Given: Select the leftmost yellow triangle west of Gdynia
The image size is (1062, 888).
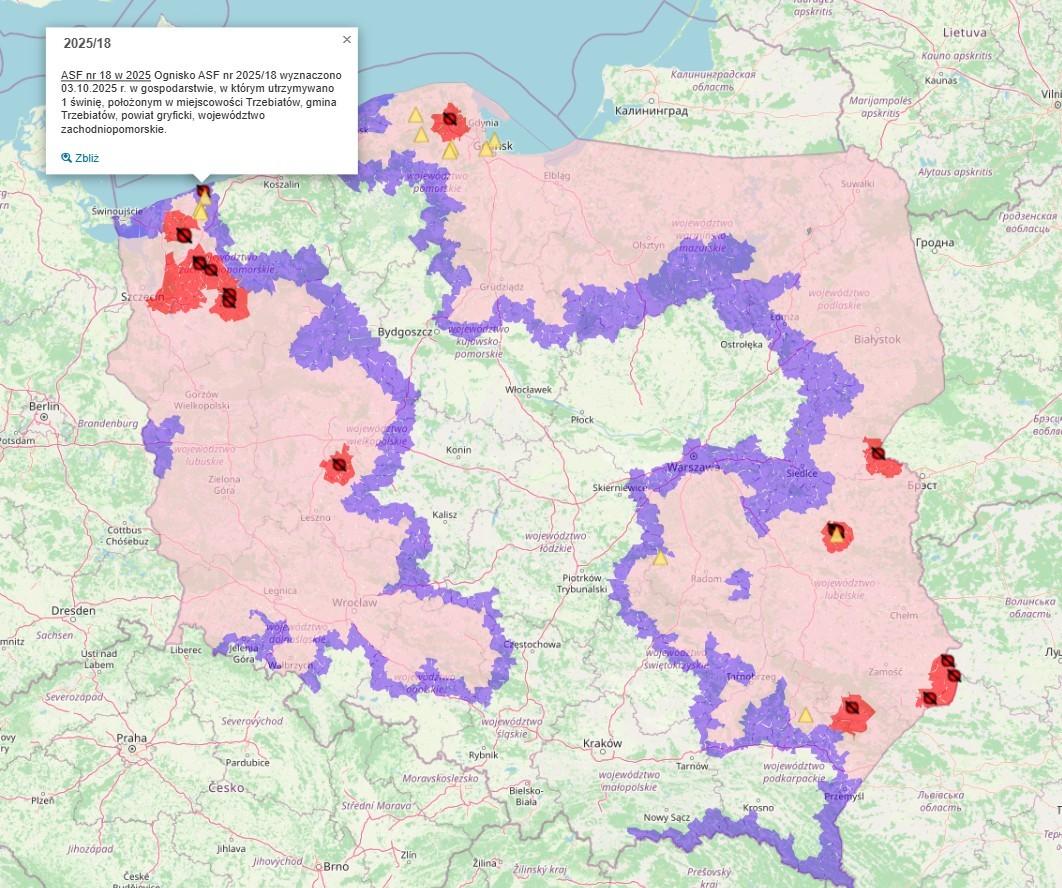Looking at the screenshot, I should 414,115.
